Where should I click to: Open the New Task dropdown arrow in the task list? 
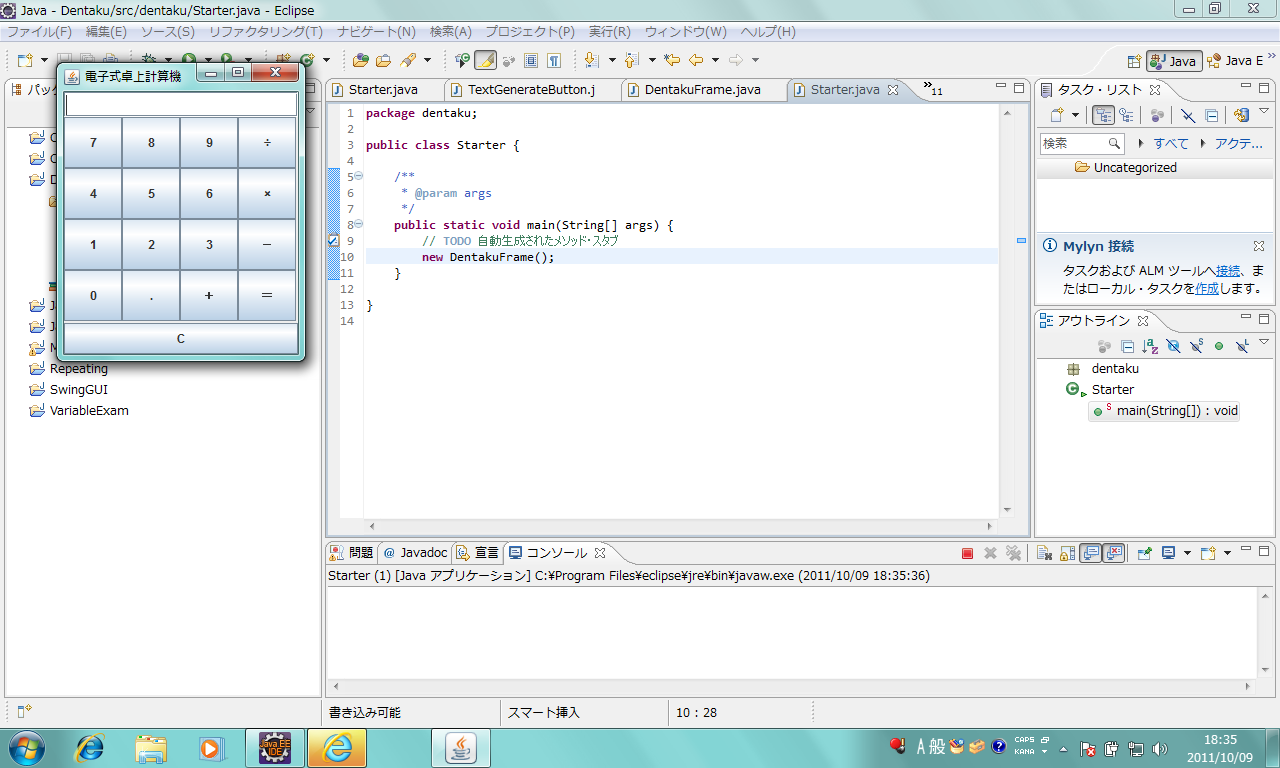pos(1075,115)
